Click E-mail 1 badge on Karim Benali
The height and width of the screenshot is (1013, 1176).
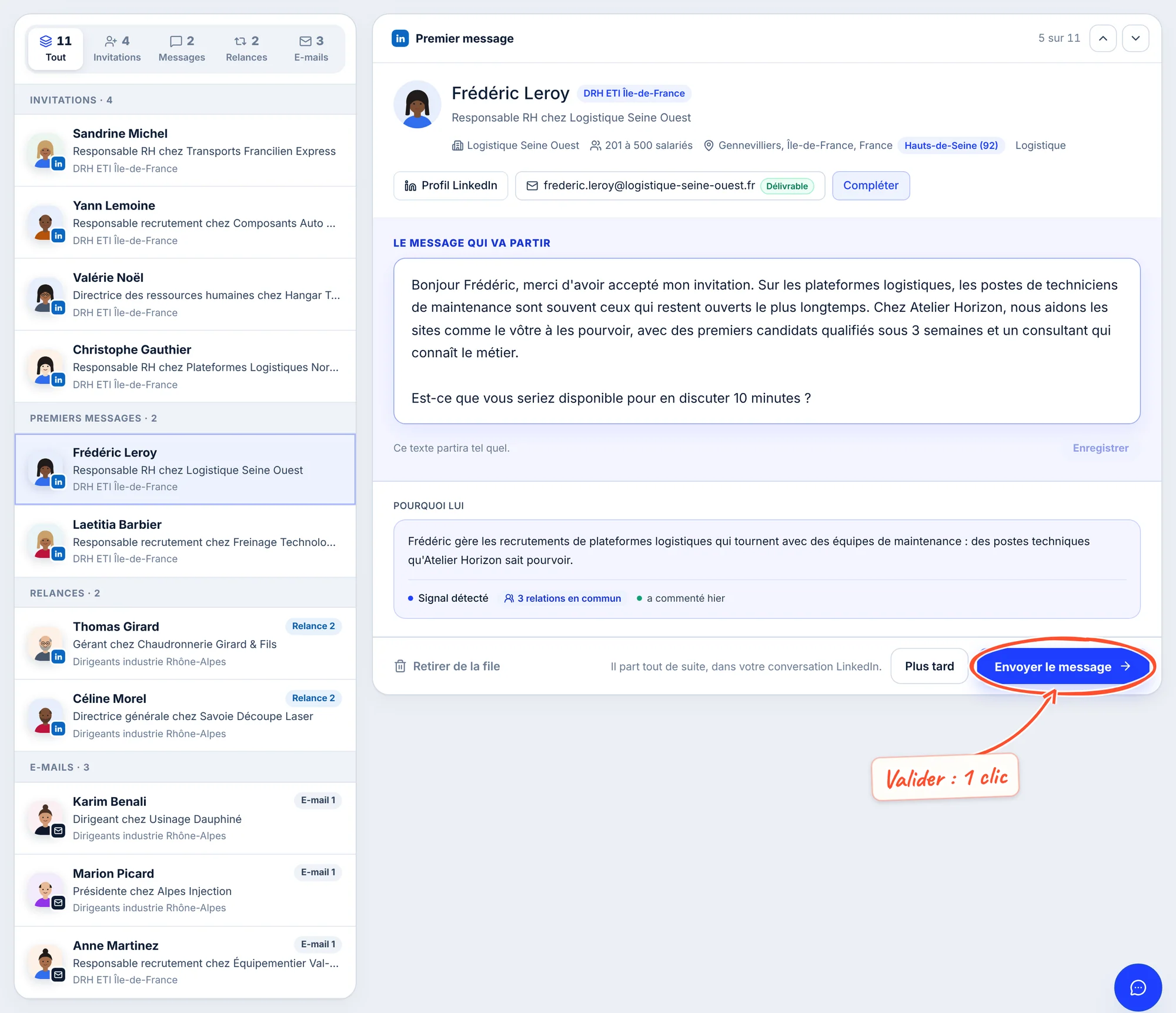point(318,800)
